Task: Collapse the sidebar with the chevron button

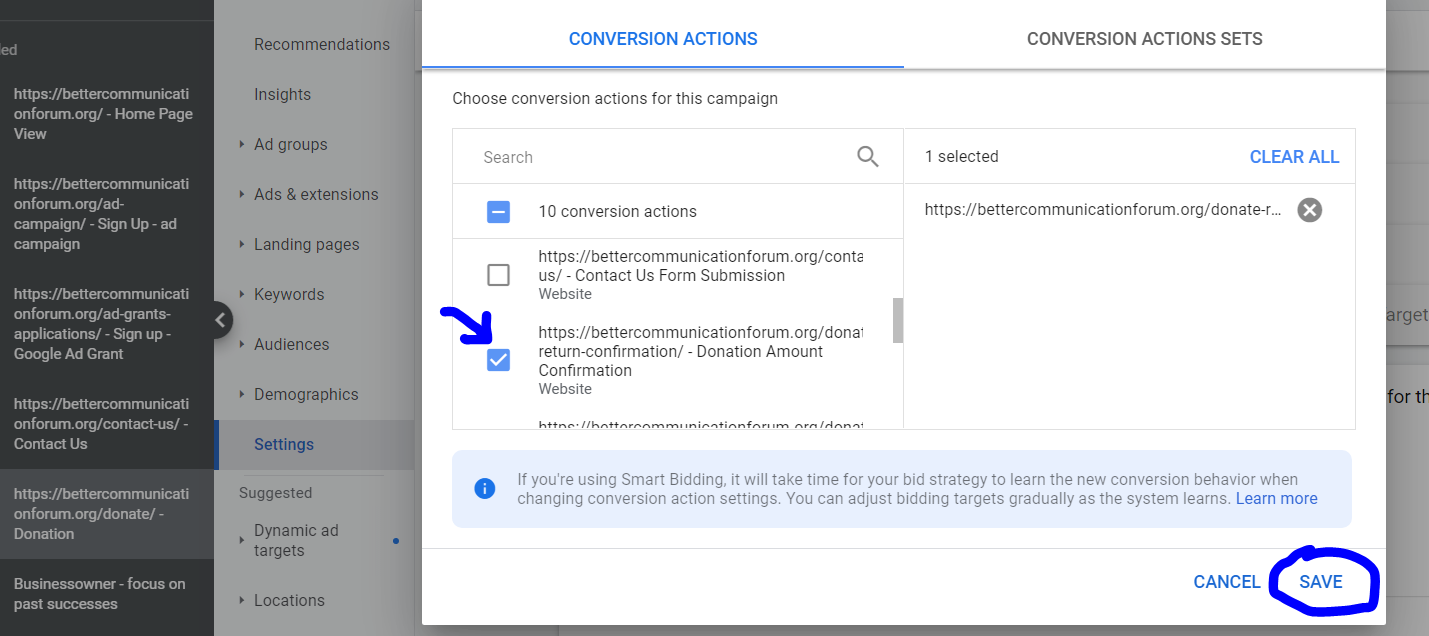Action: pyautogui.click(x=220, y=320)
